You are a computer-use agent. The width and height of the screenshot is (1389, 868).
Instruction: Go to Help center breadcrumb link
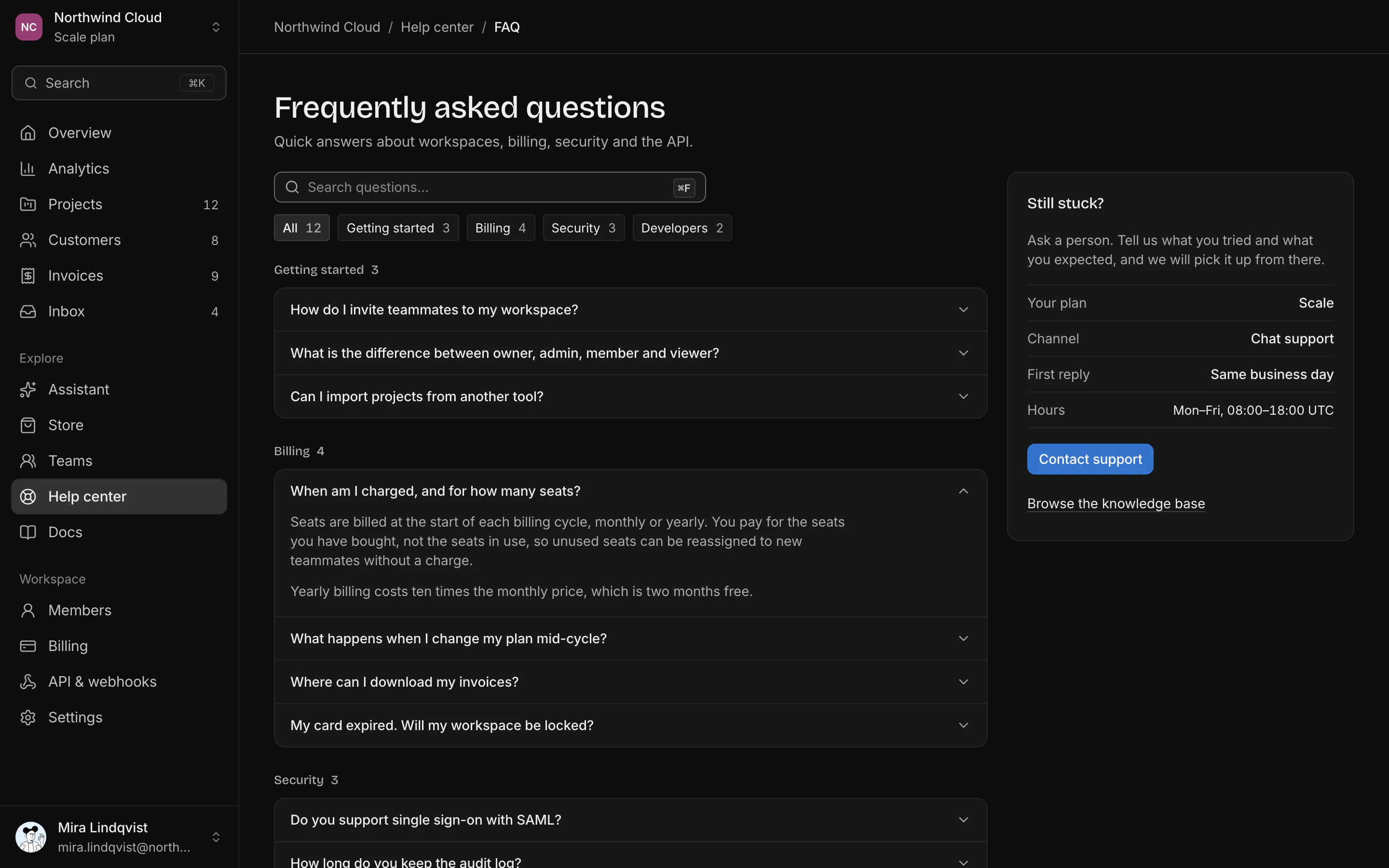point(437,27)
